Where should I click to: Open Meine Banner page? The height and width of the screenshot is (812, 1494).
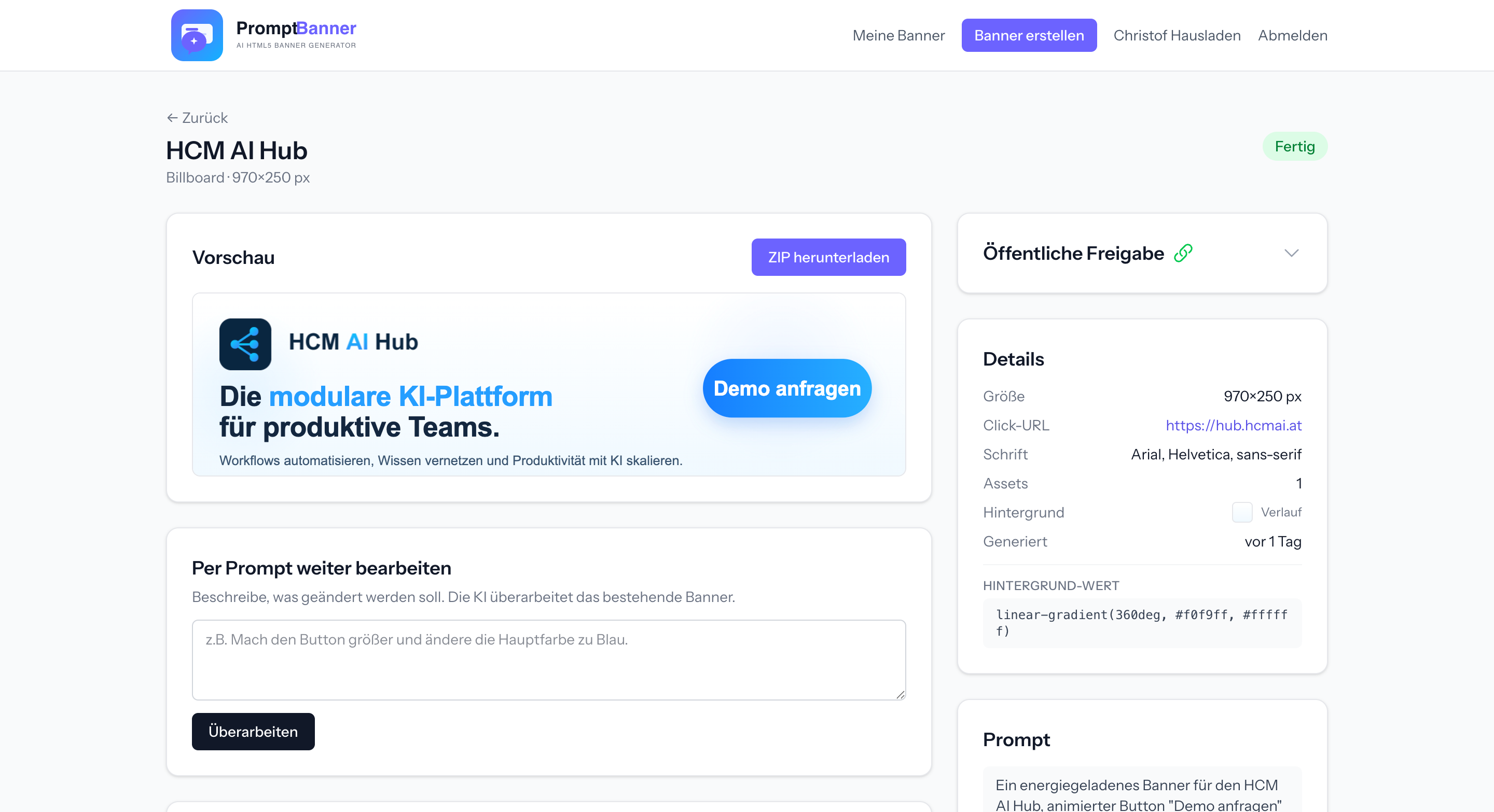pos(898,35)
